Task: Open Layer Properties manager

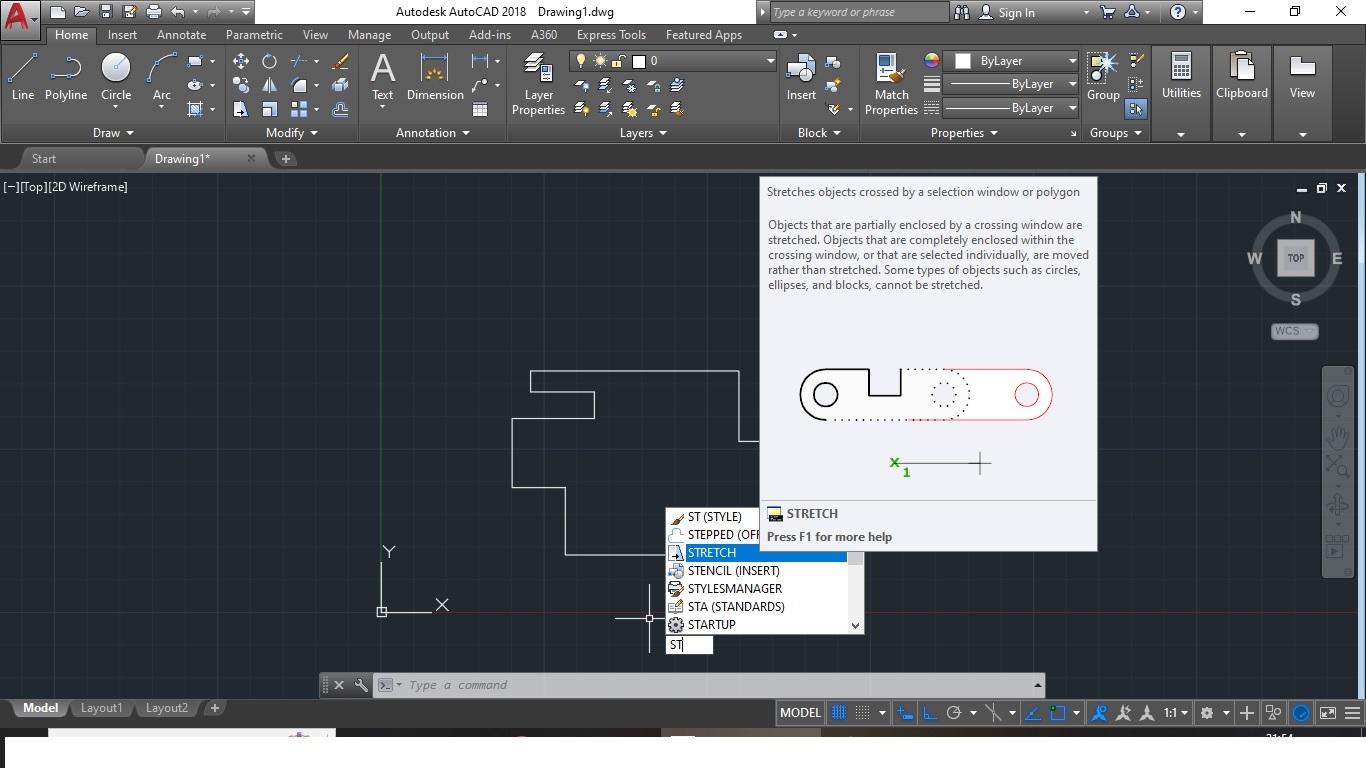Action: (538, 85)
